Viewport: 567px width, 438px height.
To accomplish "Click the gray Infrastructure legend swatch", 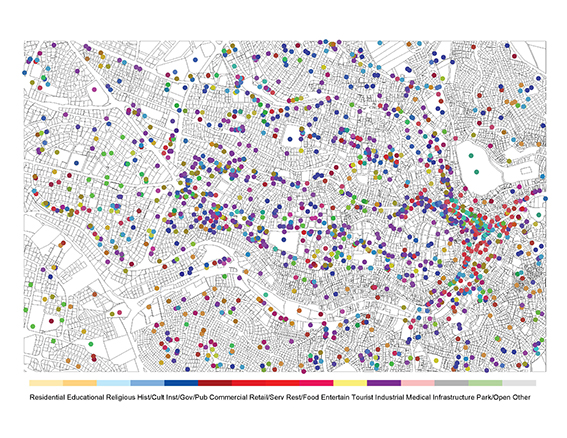I will pos(451,383).
